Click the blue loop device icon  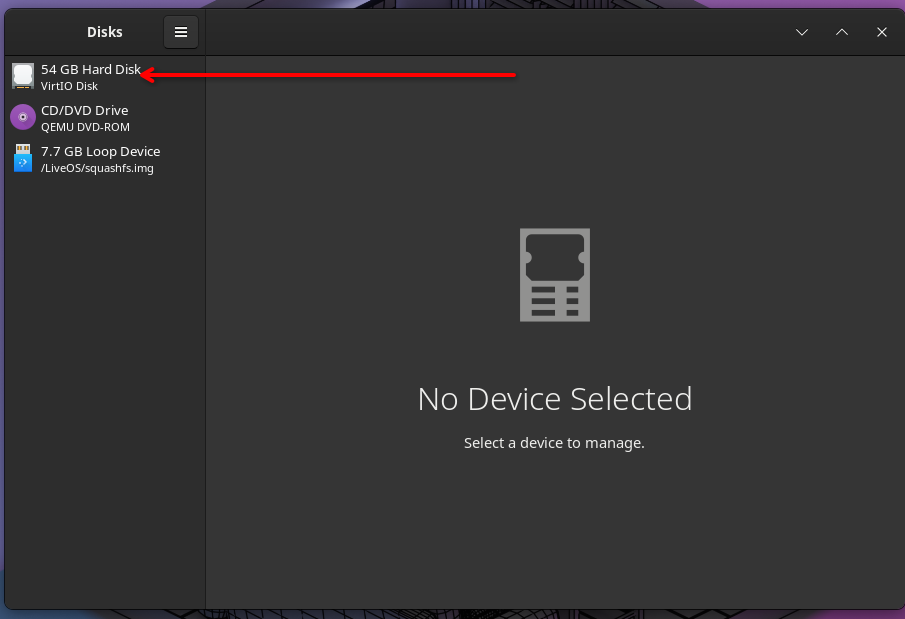[x=23, y=158]
